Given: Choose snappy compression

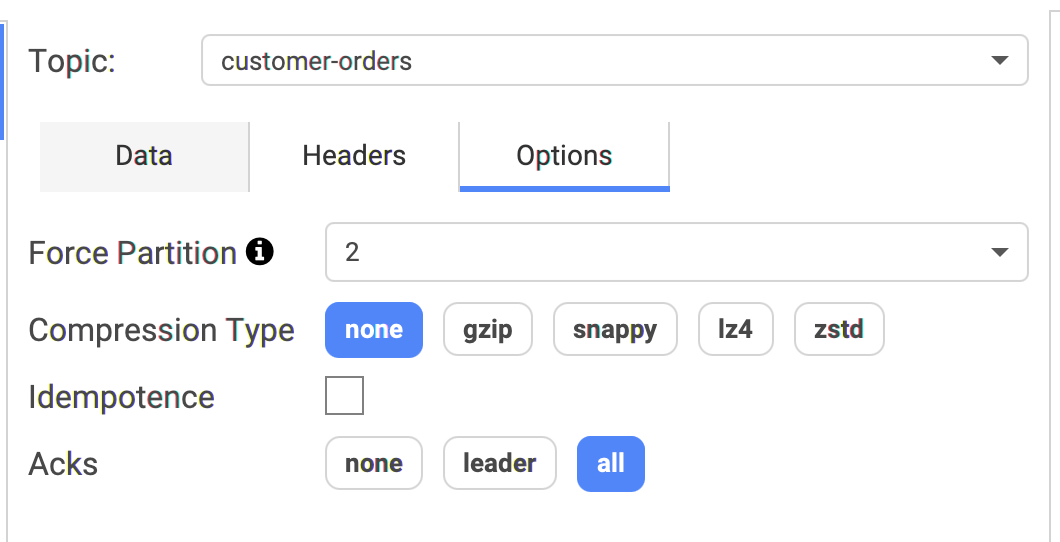Looking at the screenshot, I should pos(615,330).
